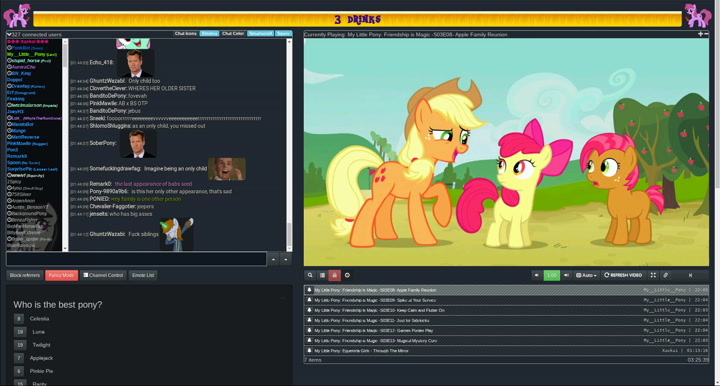This screenshot has width=720, height=386.
Task: Select playlist item Equestria Girls Through The Mirror
Action: (x=506, y=351)
